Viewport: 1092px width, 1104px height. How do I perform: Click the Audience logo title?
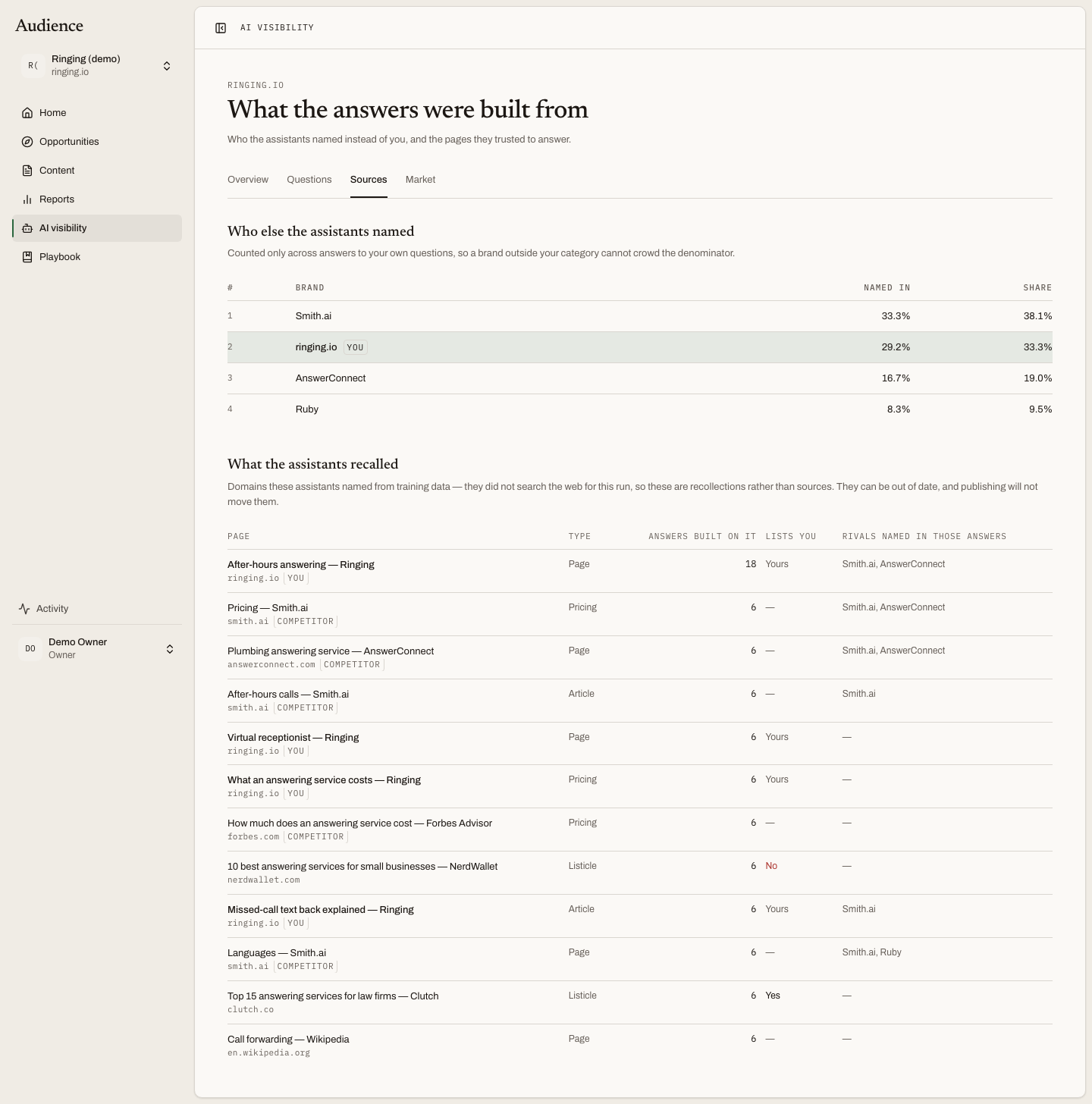click(x=49, y=26)
